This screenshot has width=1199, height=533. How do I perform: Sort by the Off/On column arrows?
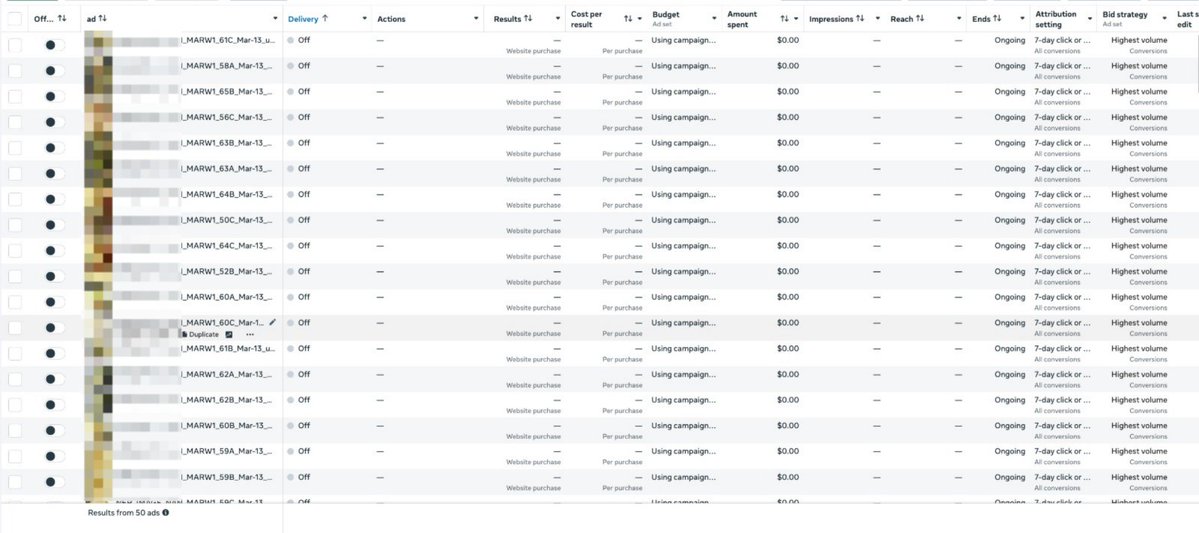tap(62, 18)
